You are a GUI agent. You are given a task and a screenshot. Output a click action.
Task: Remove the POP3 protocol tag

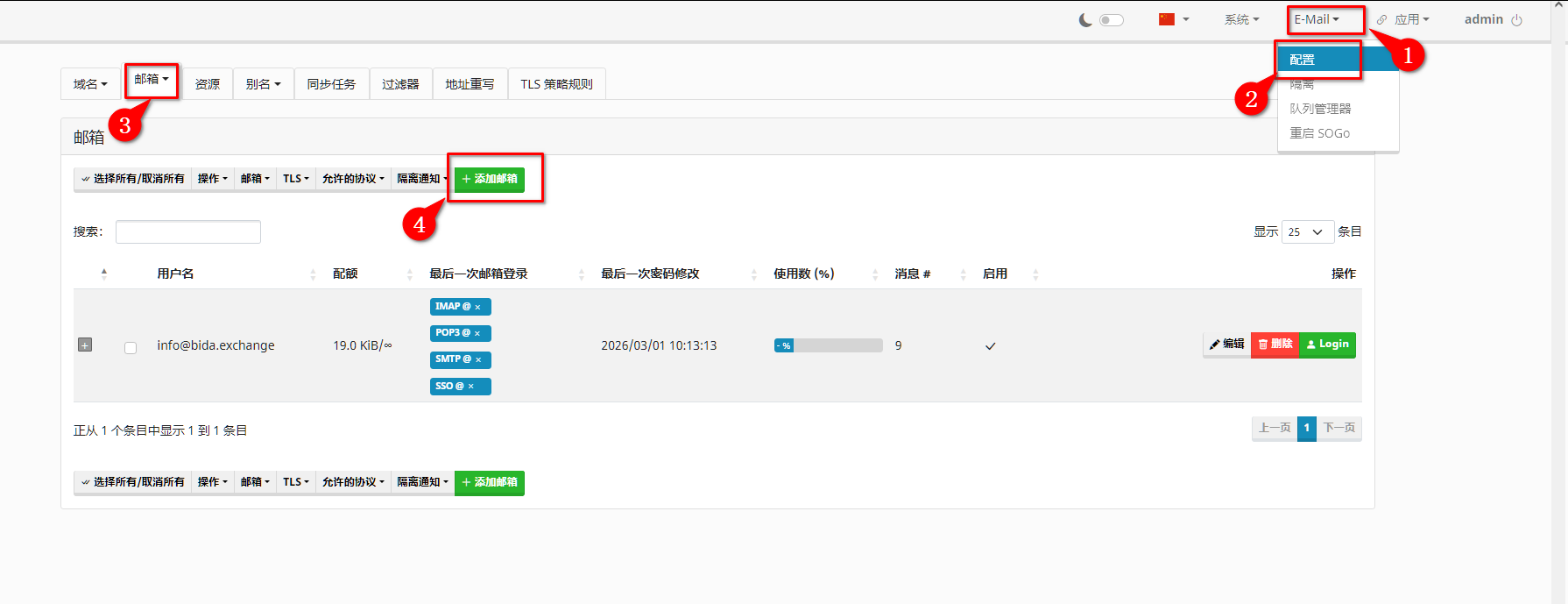[477, 334]
